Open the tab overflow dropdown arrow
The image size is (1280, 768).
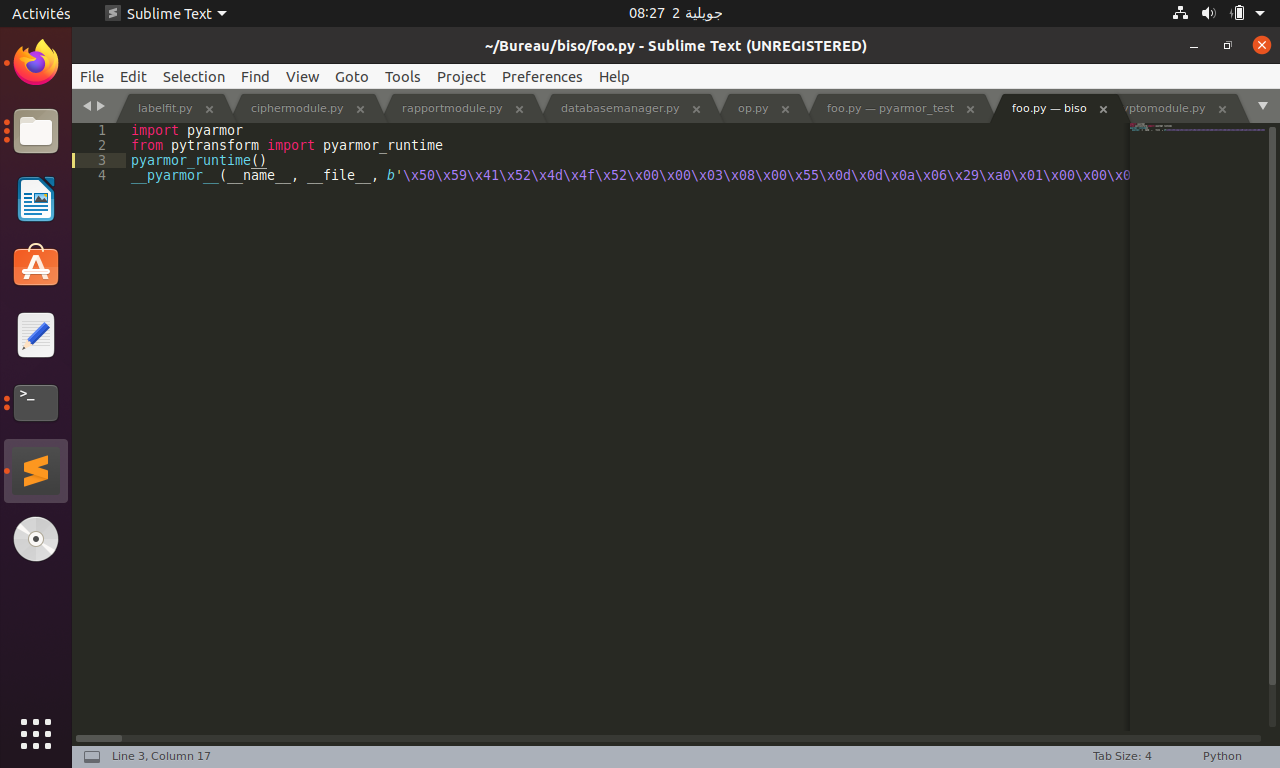[x=1262, y=107]
